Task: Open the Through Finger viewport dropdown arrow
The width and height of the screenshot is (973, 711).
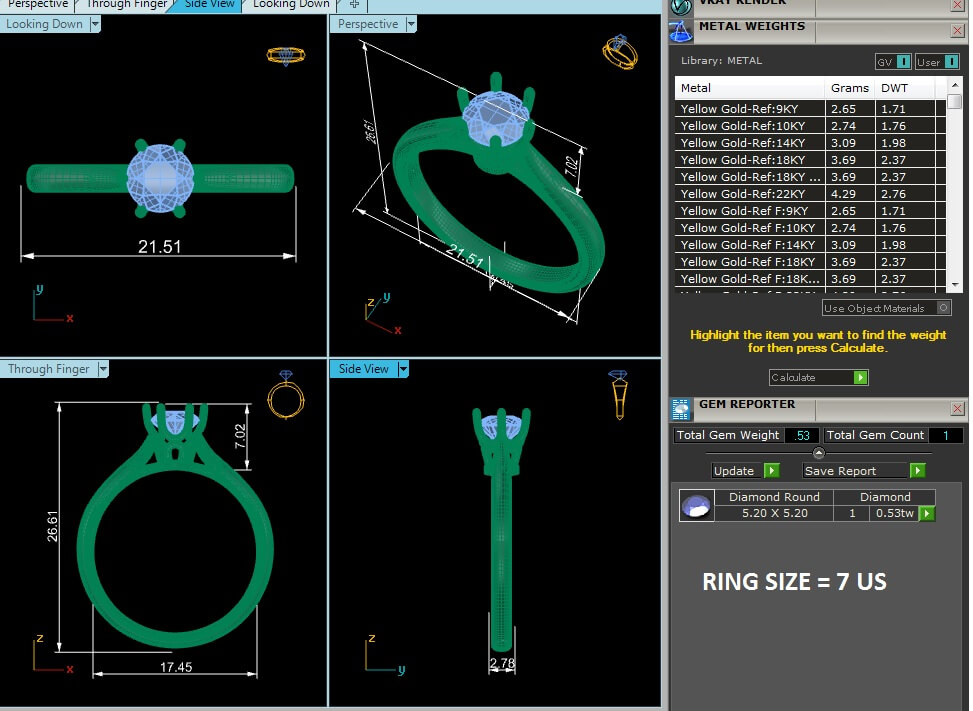Action: pyautogui.click(x=103, y=369)
